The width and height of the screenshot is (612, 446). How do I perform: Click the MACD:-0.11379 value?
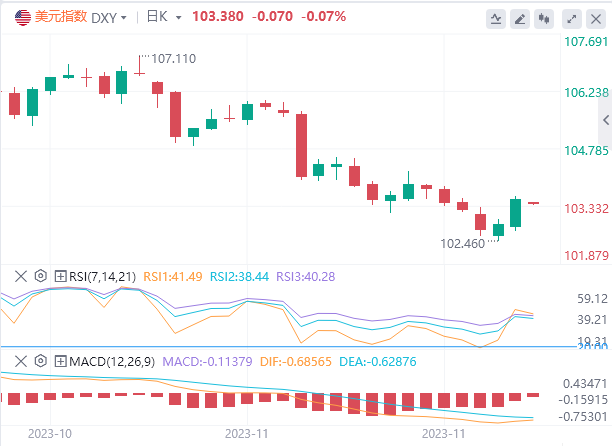tap(207, 362)
